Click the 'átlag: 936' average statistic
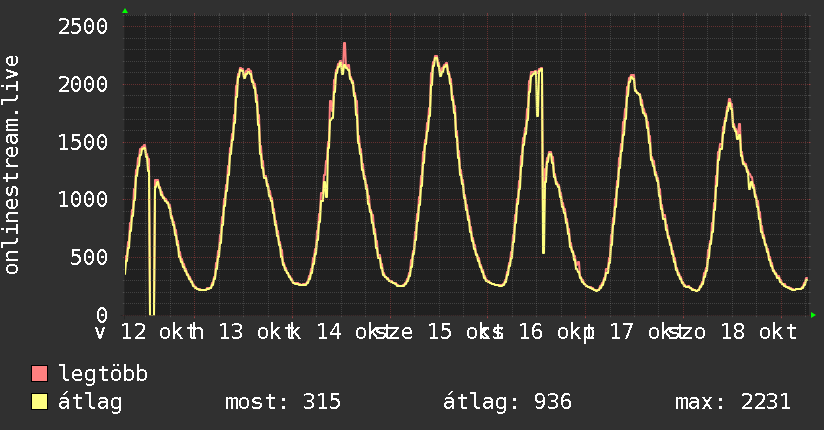The image size is (824, 430). point(507,403)
